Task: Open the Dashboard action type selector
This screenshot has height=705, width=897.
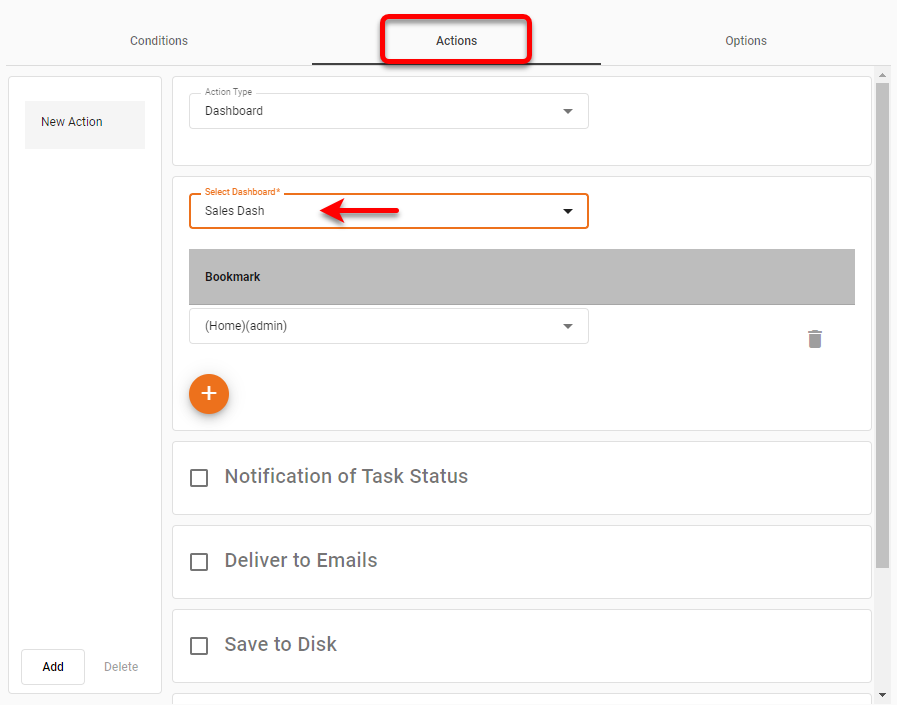Action: pyautogui.click(x=388, y=111)
